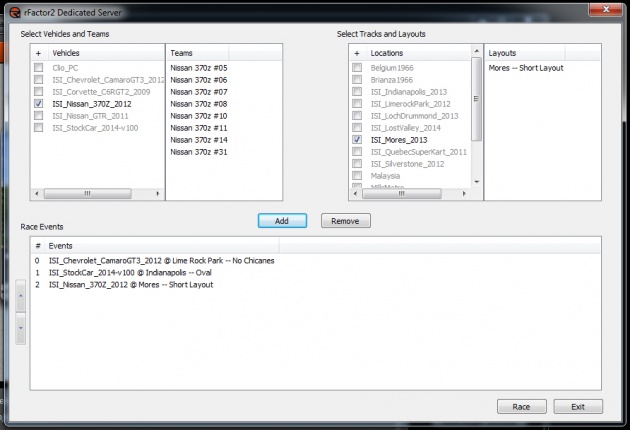630x430 pixels.
Task: Check the Clio_PC vehicle checkbox
Action: (x=38, y=67)
